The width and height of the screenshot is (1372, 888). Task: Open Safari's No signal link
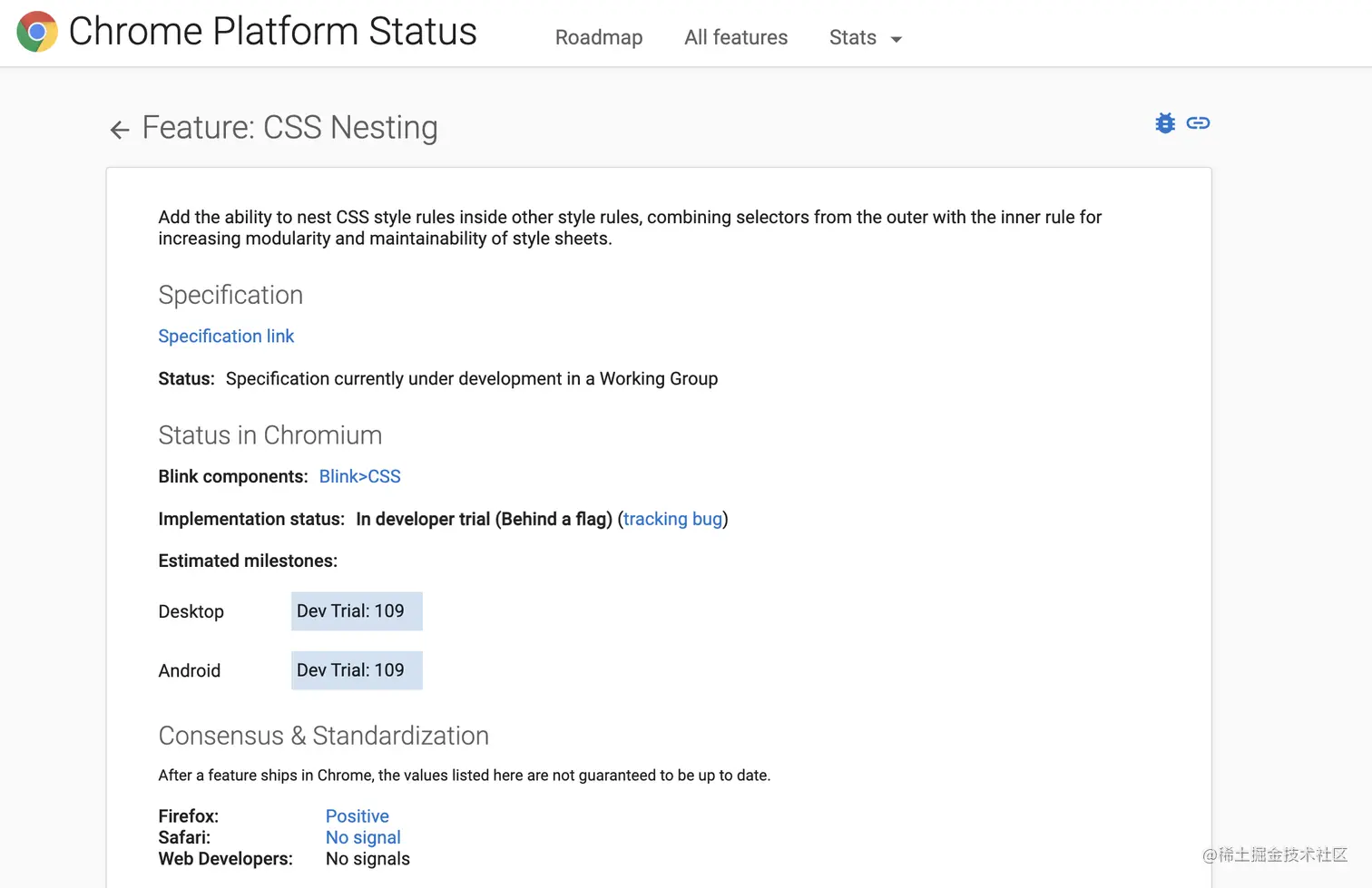[x=363, y=837]
